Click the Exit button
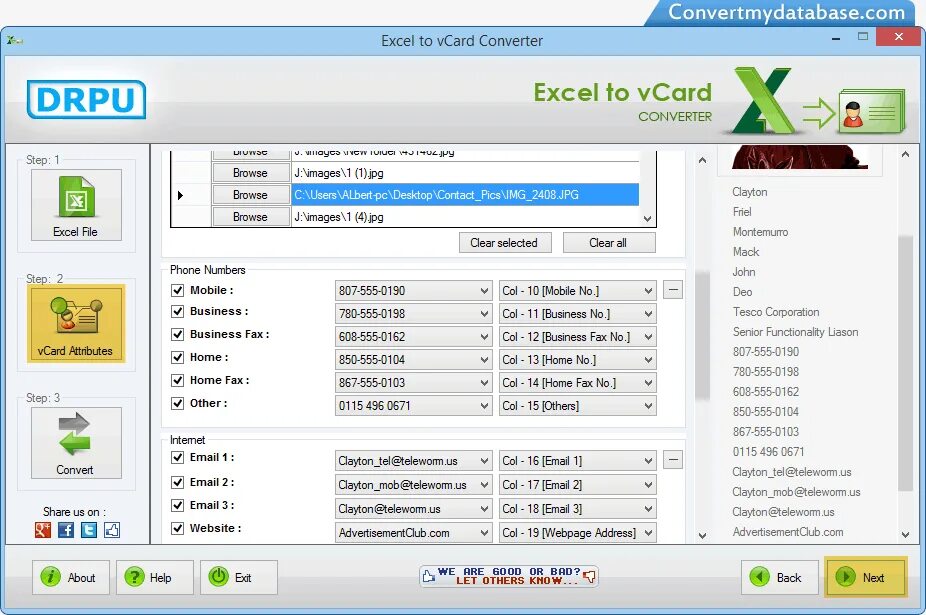Screen dimensions: 926x615 pos(239,577)
